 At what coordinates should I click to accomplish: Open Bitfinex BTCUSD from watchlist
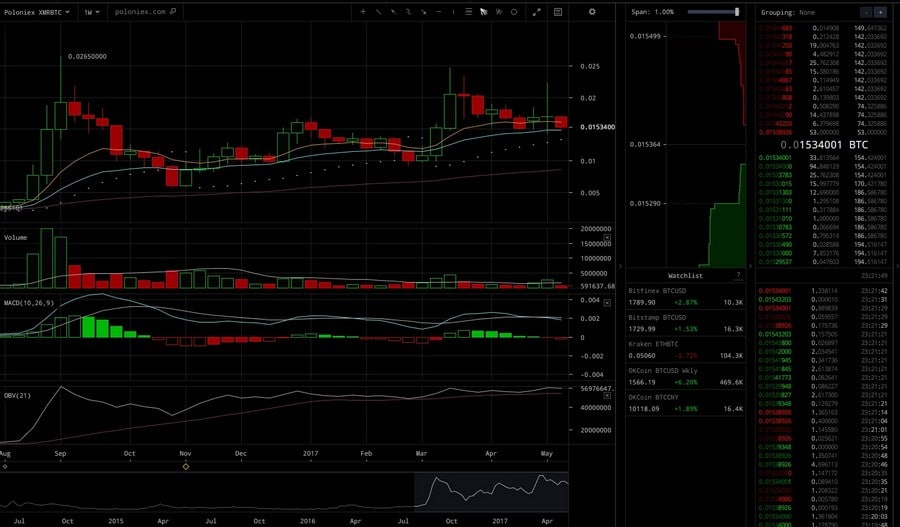point(685,296)
